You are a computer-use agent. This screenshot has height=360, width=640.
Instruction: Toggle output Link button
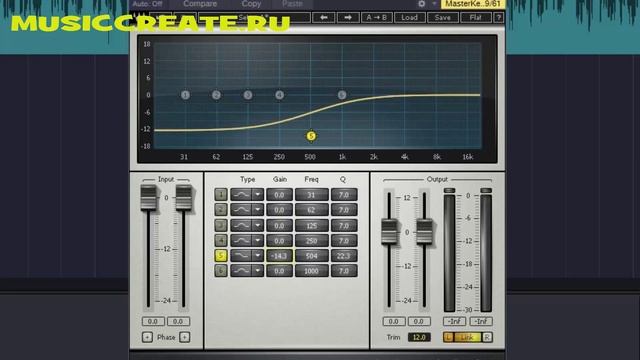(467, 337)
